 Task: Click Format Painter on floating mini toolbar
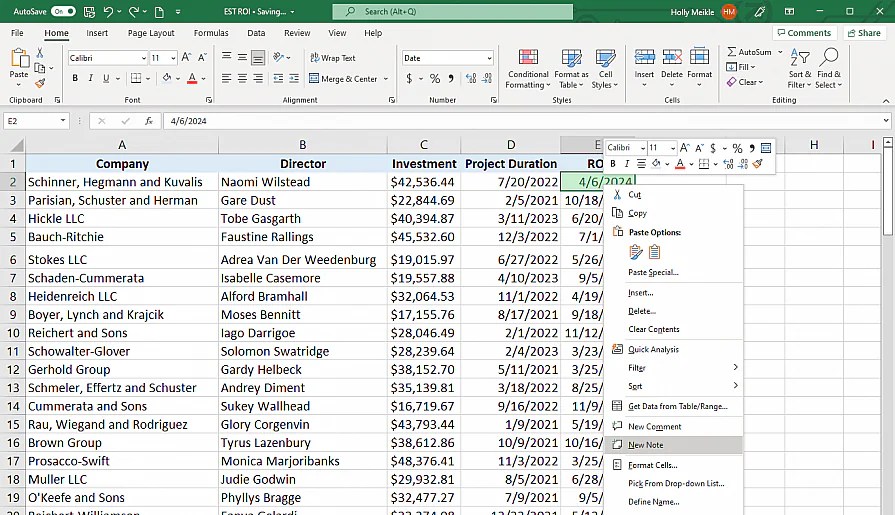click(757, 164)
